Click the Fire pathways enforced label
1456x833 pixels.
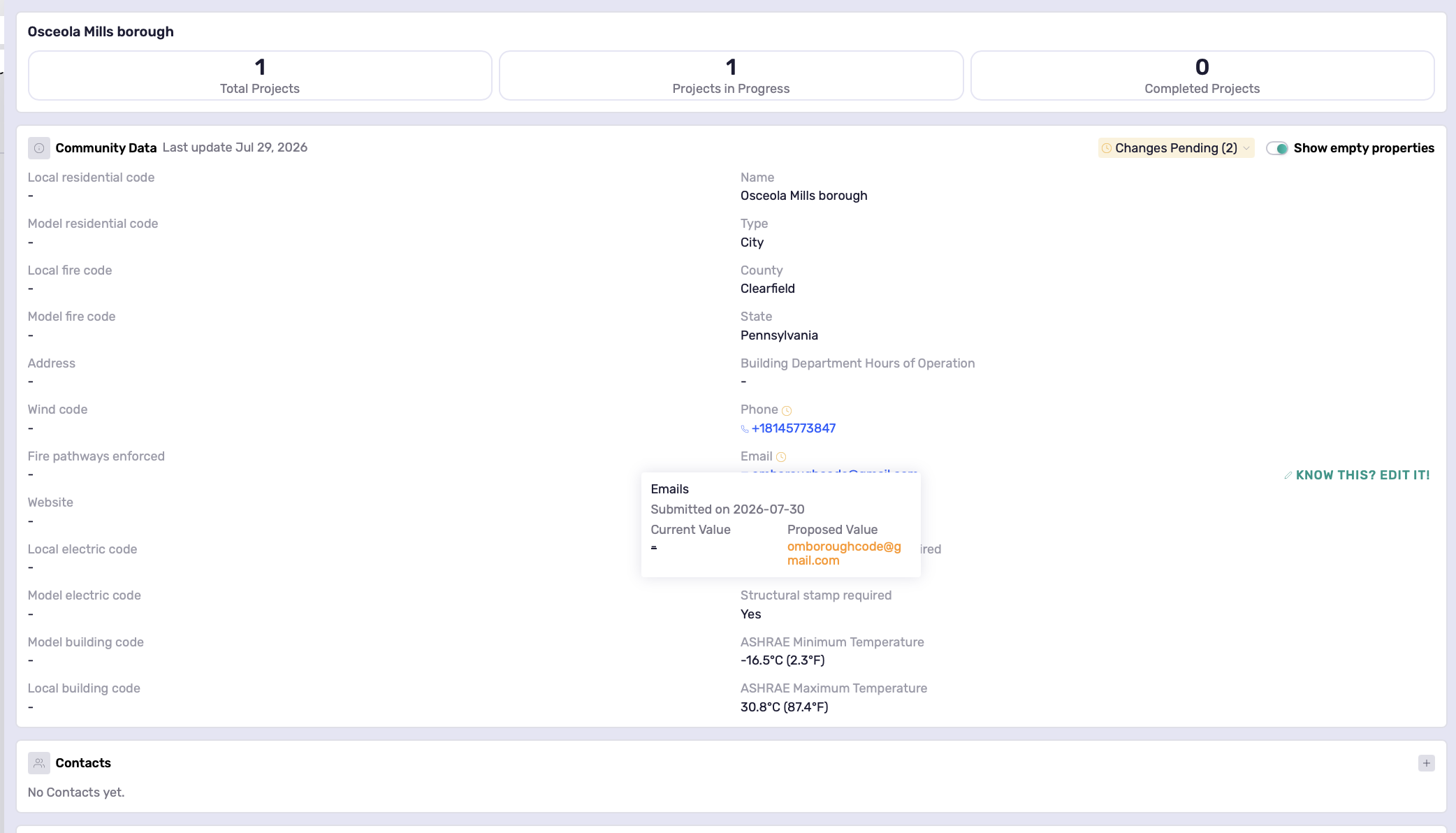coord(96,456)
